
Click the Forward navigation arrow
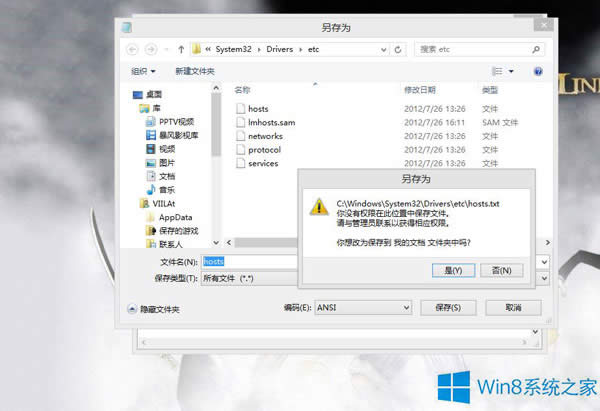pos(151,49)
